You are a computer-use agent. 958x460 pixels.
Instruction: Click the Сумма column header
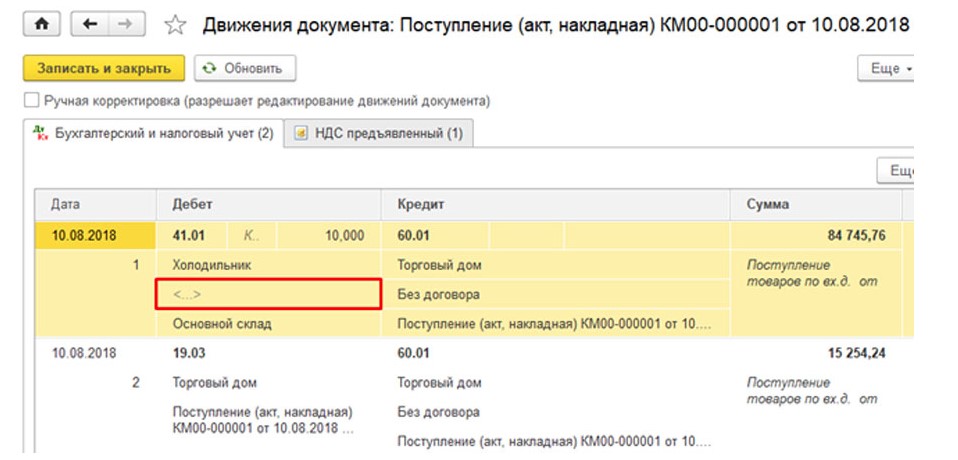tap(768, 204)
